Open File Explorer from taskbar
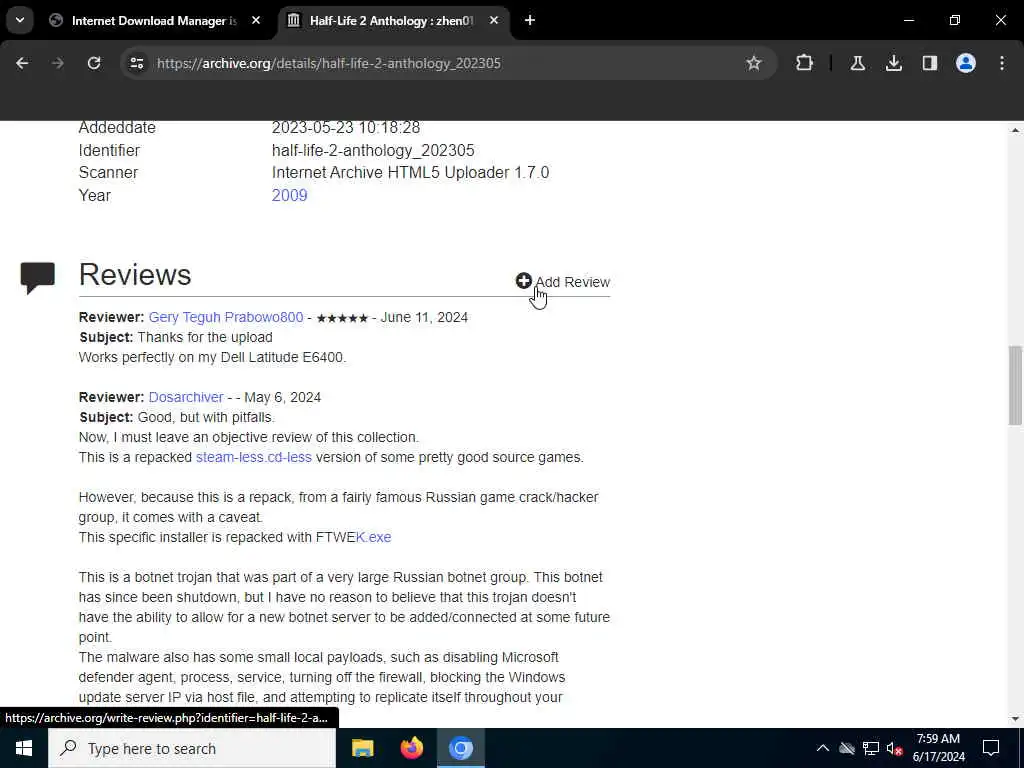This screenshot has width=1024, height=768. (362, 748)
